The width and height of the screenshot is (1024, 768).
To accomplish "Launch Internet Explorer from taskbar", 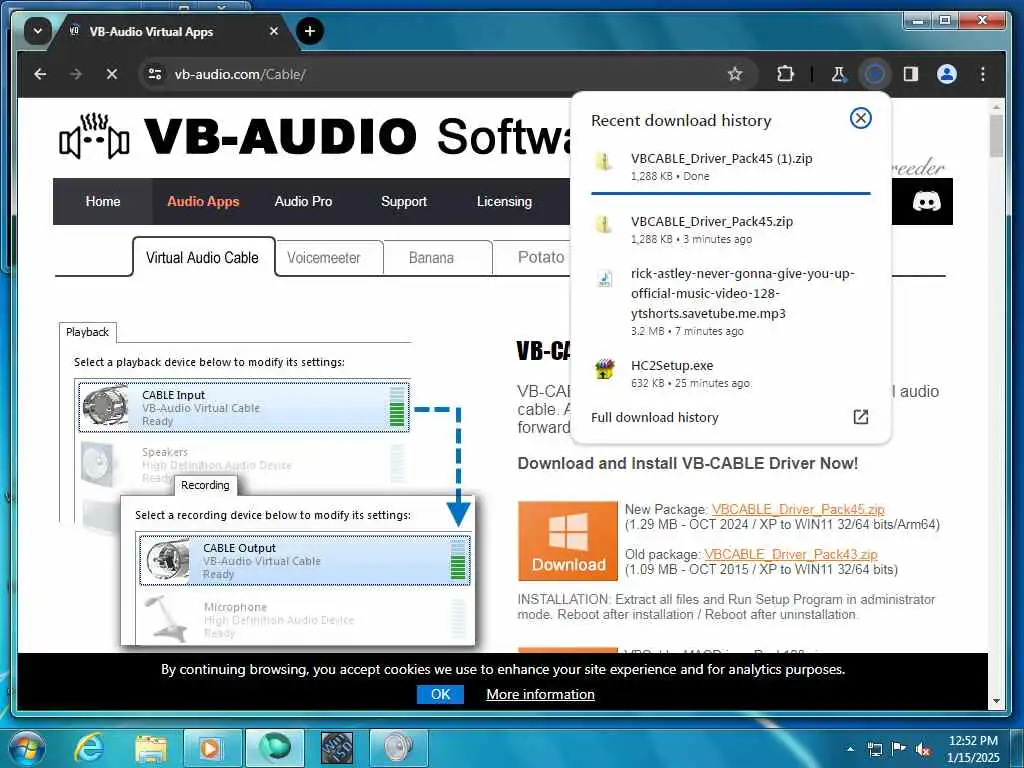I will (88, 748).
